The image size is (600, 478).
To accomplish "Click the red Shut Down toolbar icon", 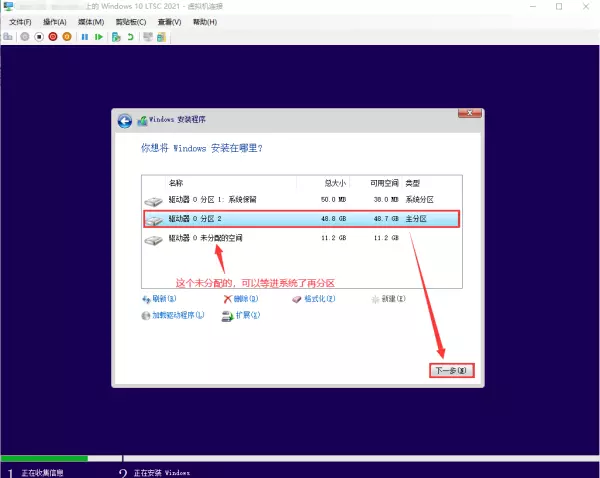I will (53, 37).
